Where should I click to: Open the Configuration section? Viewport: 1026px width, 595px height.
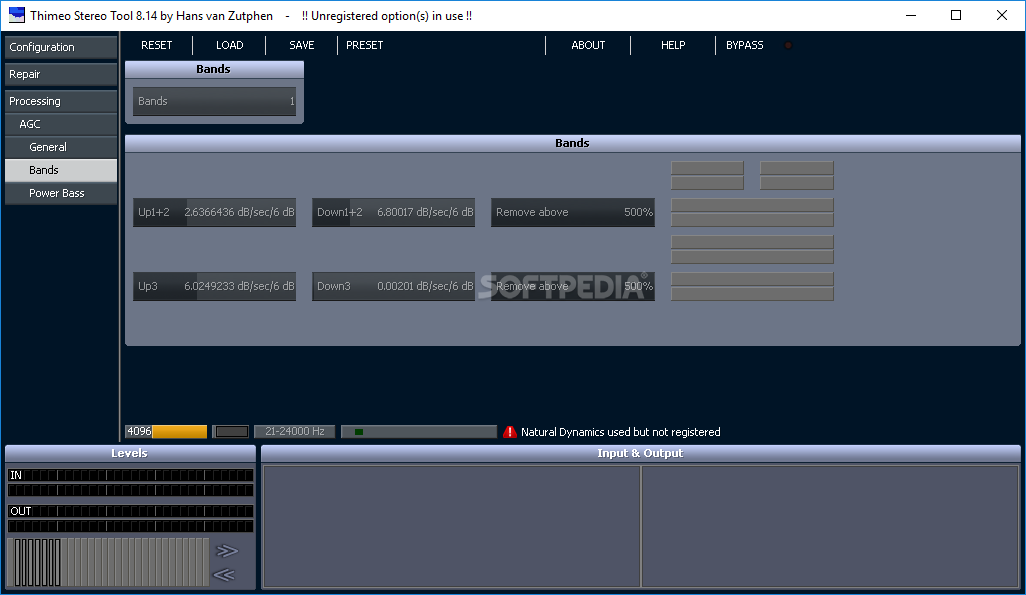pyautogui.click(x=61, y=47)
